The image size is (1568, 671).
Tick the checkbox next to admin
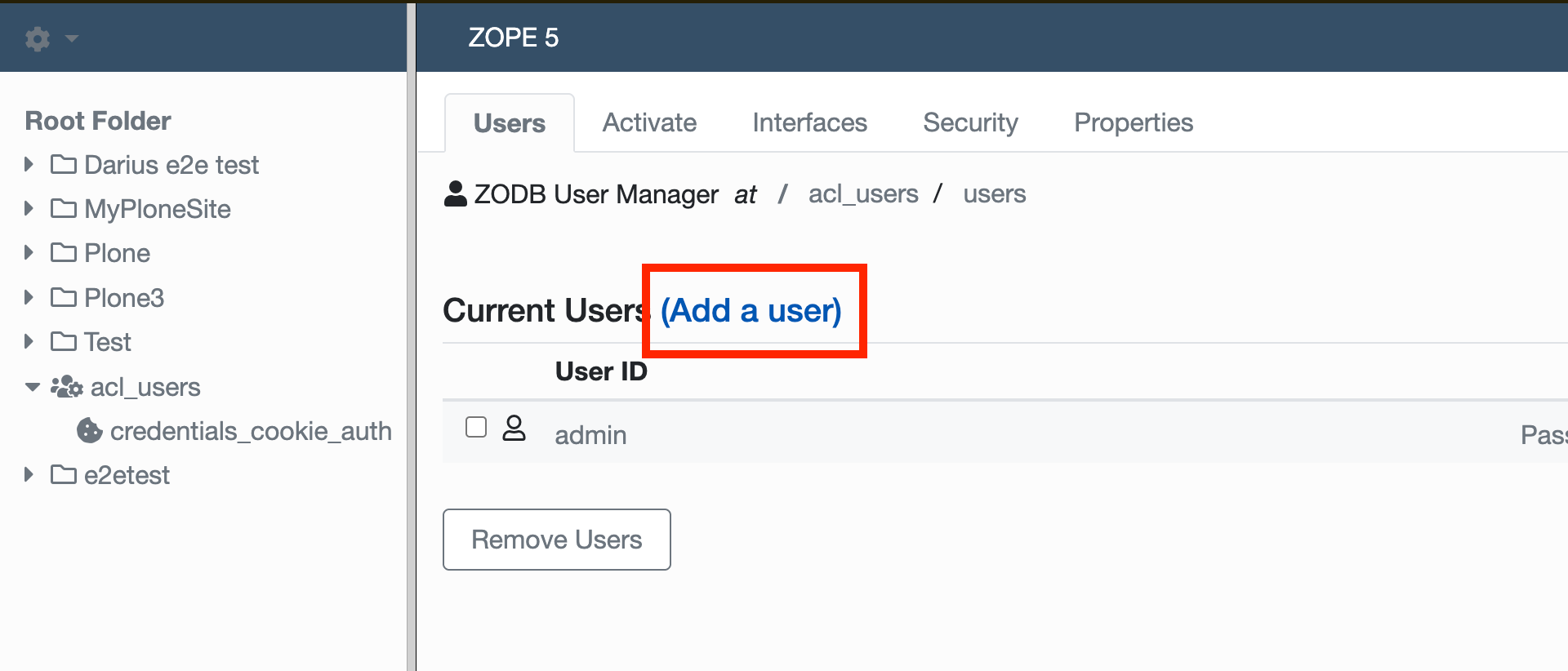point(476,427)
